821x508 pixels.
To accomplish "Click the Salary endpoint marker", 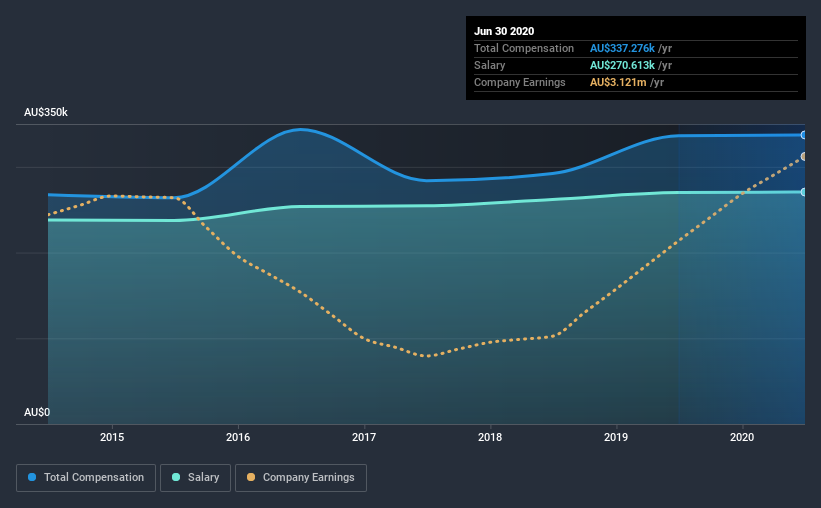I will point(803,192).
